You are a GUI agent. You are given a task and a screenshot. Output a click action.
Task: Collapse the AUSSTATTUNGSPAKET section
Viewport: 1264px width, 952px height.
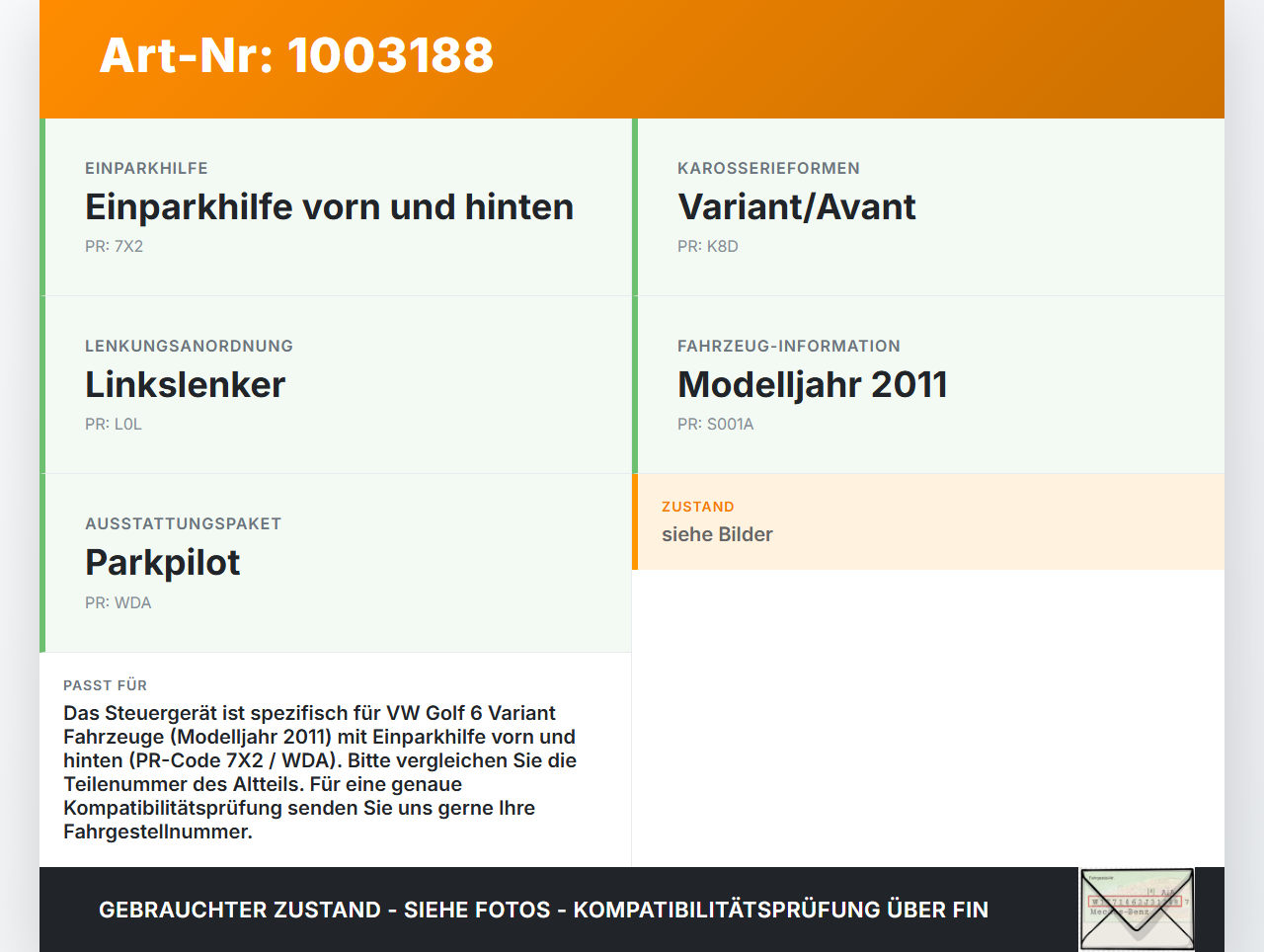[x=184, y=523]
